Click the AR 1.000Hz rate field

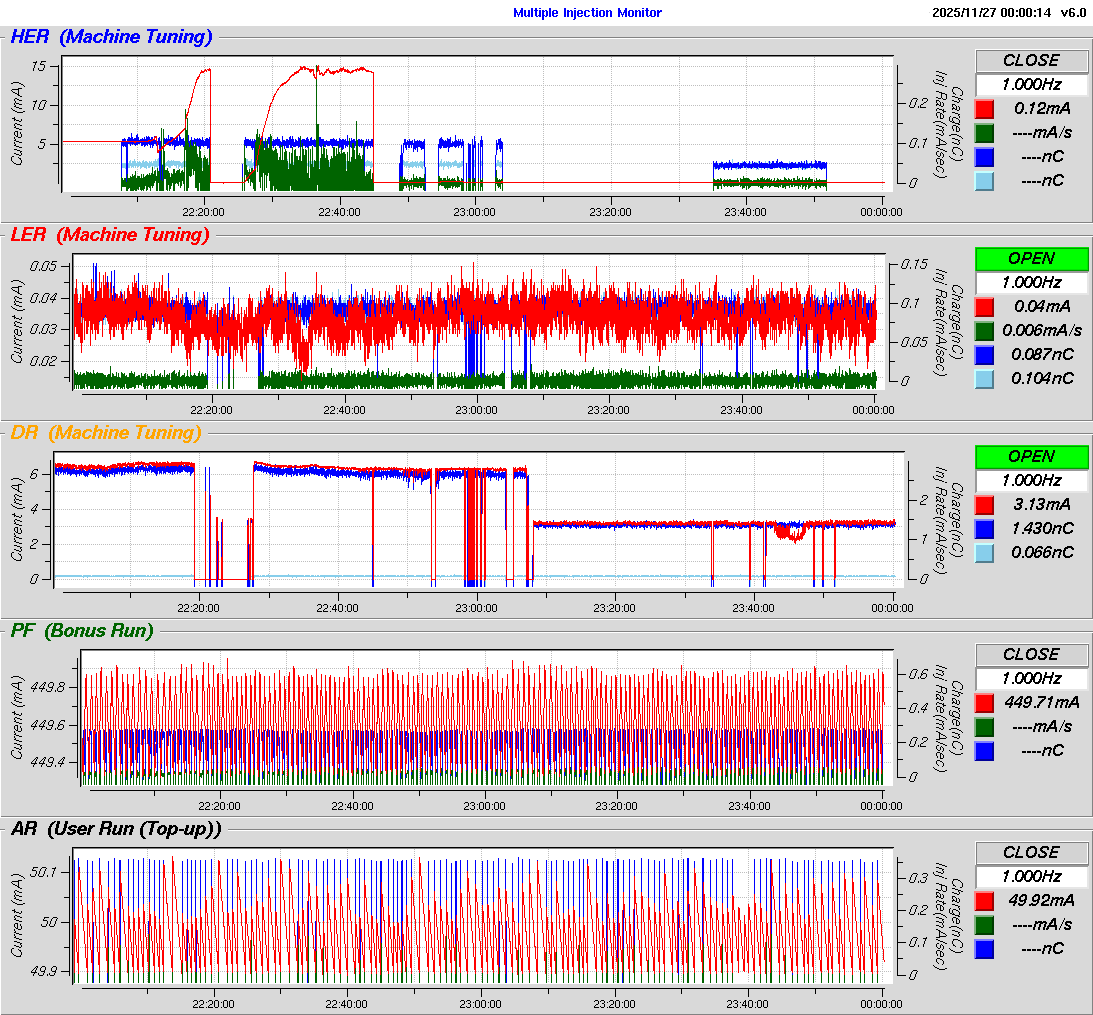(1031, 876)
